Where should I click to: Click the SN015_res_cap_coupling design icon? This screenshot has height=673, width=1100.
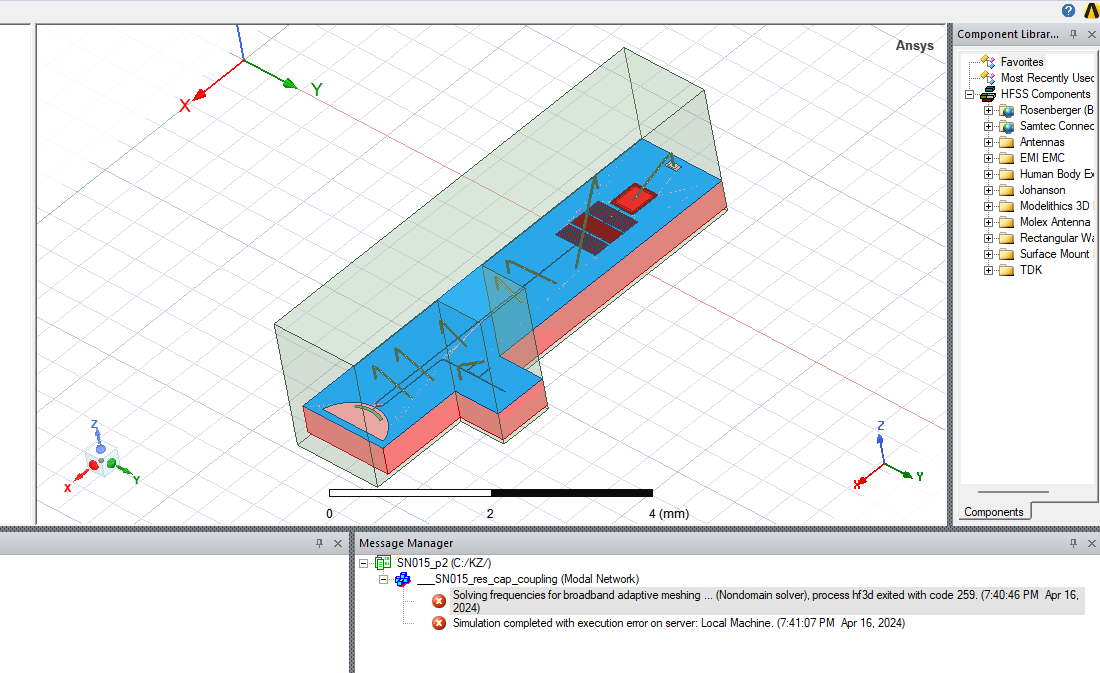coord(403,579)
